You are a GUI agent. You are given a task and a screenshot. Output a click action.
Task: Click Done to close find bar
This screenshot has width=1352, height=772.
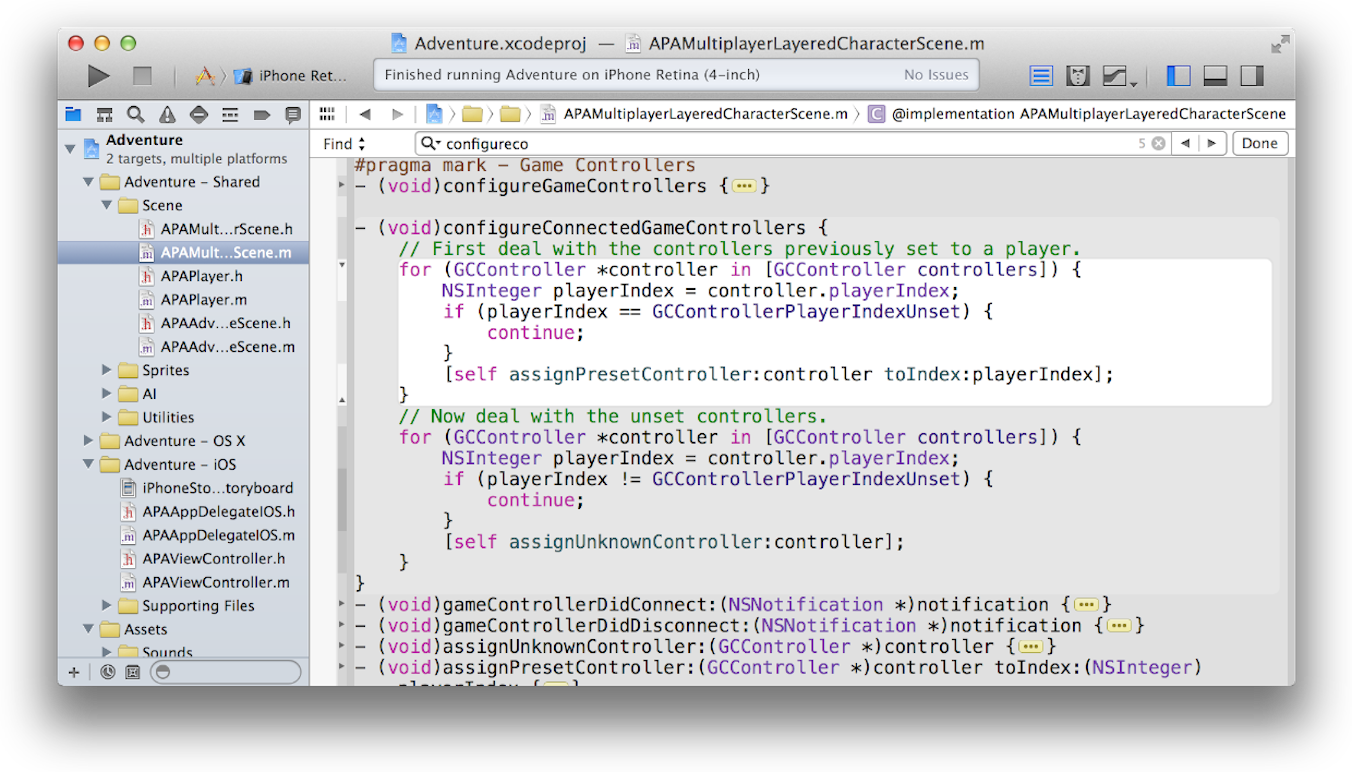pos(1260,144)
